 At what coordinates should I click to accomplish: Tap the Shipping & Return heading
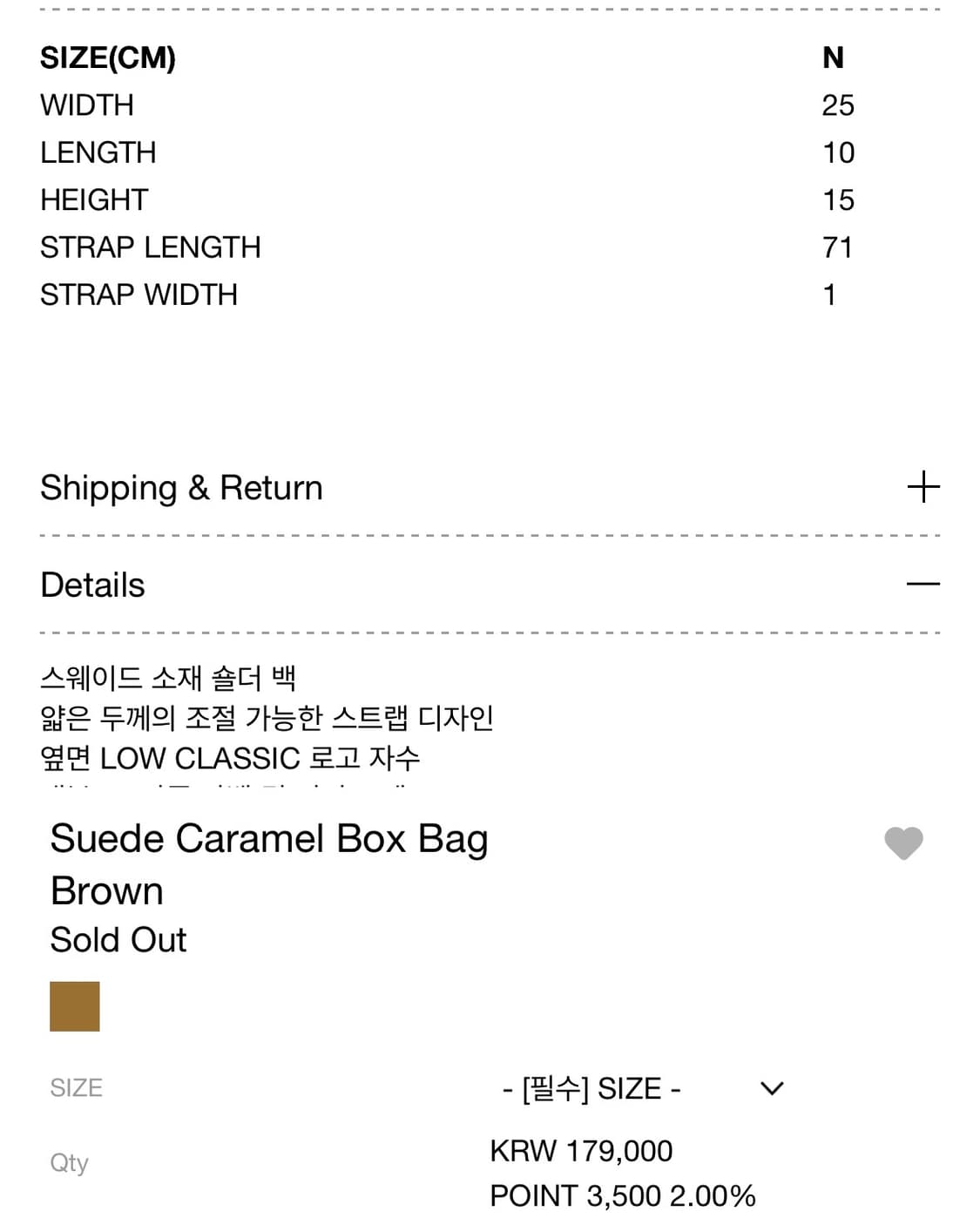(x=181, y=488)
